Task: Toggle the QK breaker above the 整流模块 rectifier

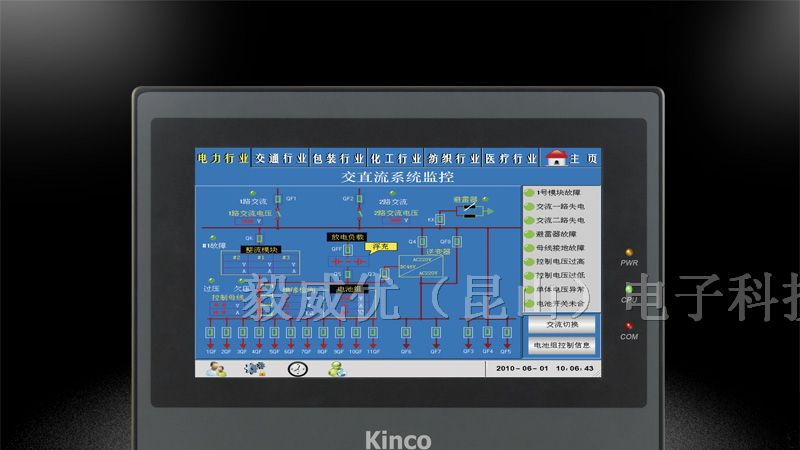Action: (260, 238)
